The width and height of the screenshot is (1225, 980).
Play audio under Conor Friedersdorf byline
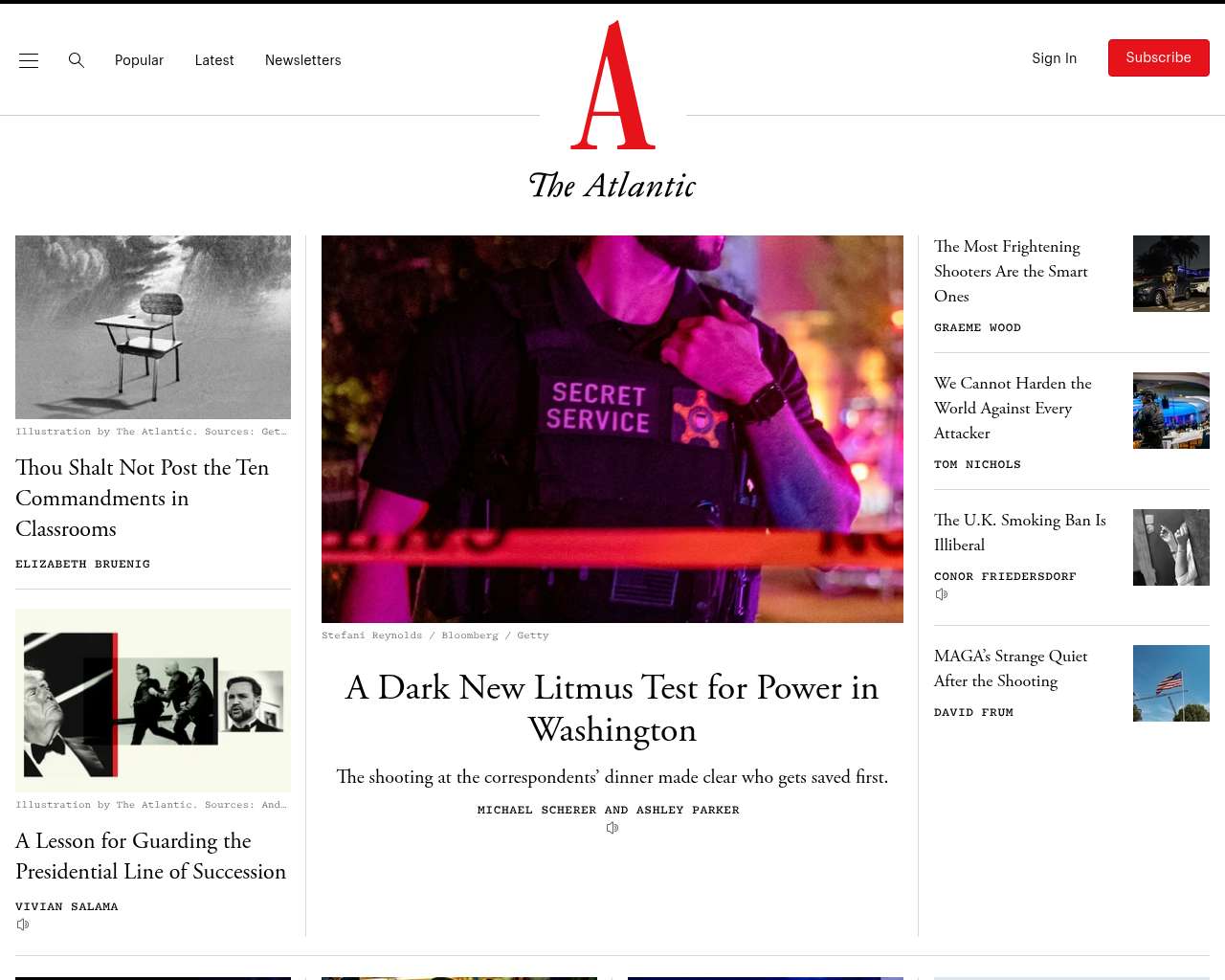click(x=942, y=594)
